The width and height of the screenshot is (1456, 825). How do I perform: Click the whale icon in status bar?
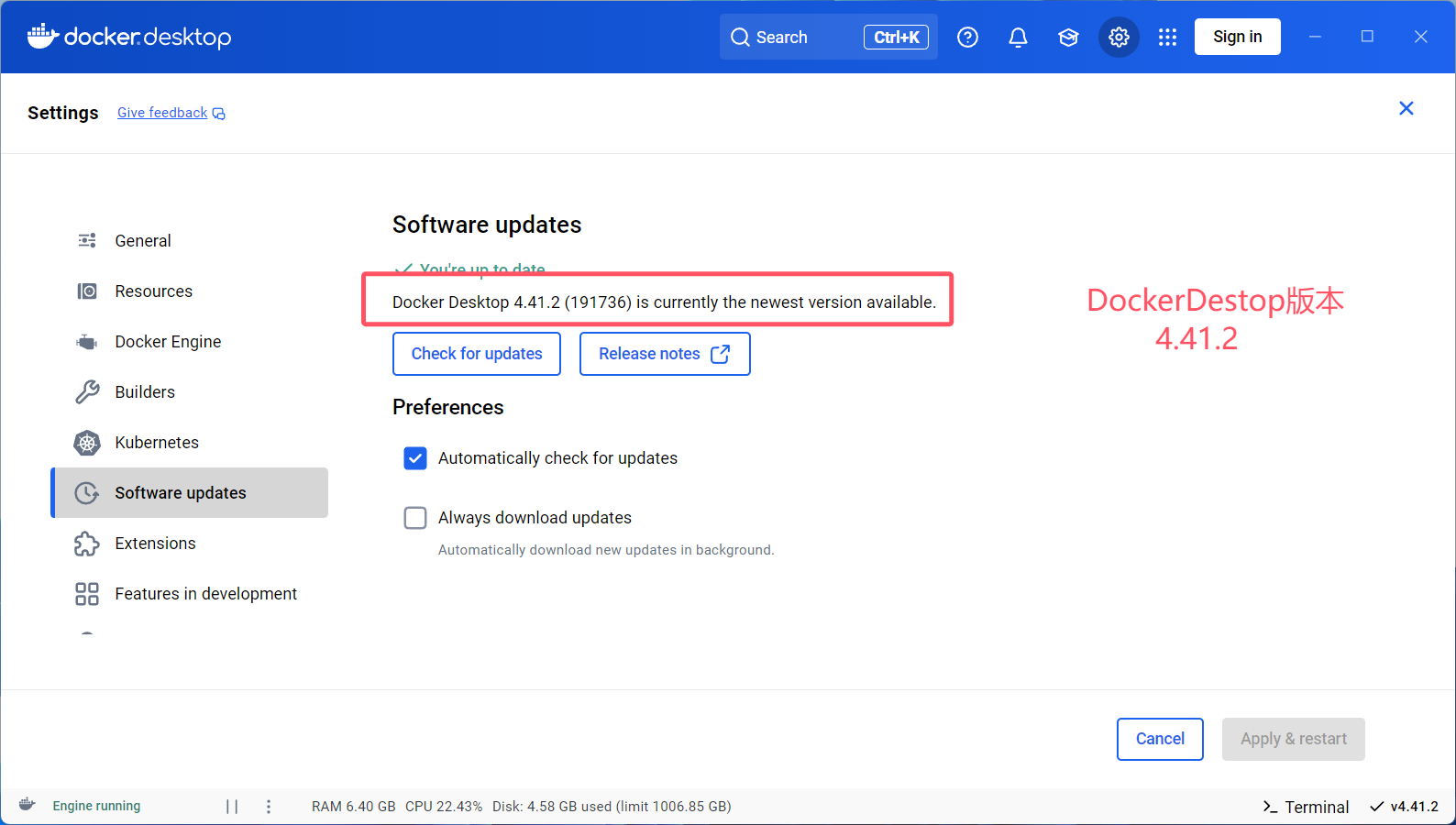(28, 805)
